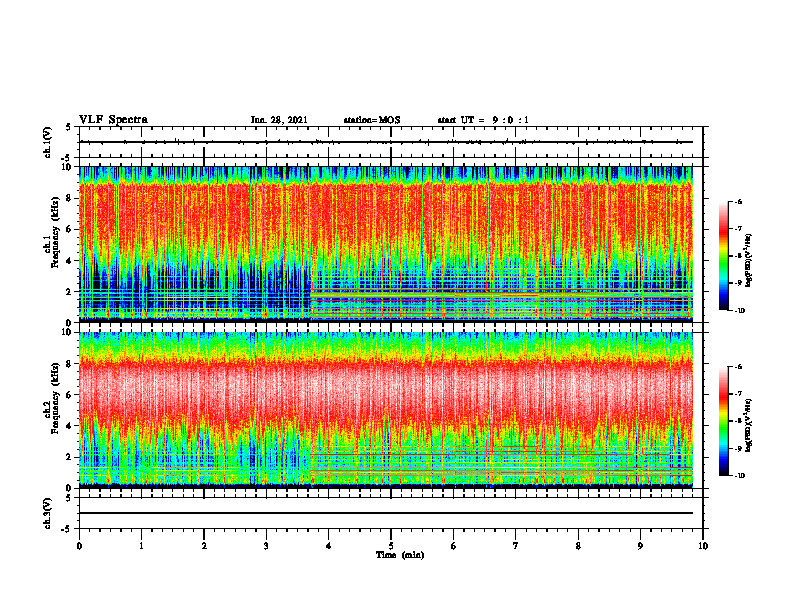
Task: Click the time axis tick label '8'
Action: pyautogui.click(x=578, y=546)
